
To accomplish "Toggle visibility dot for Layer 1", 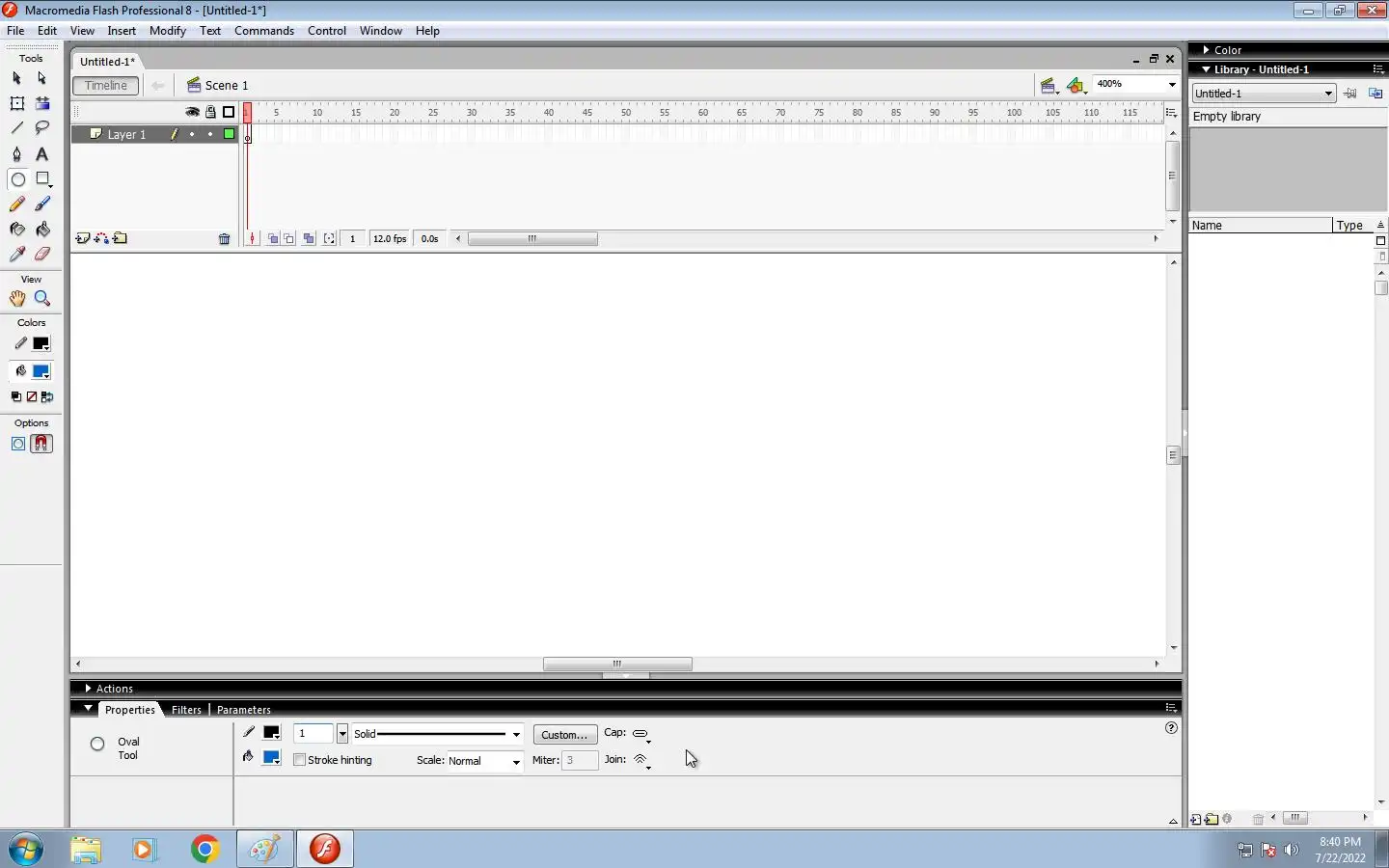I will [192, 134].
